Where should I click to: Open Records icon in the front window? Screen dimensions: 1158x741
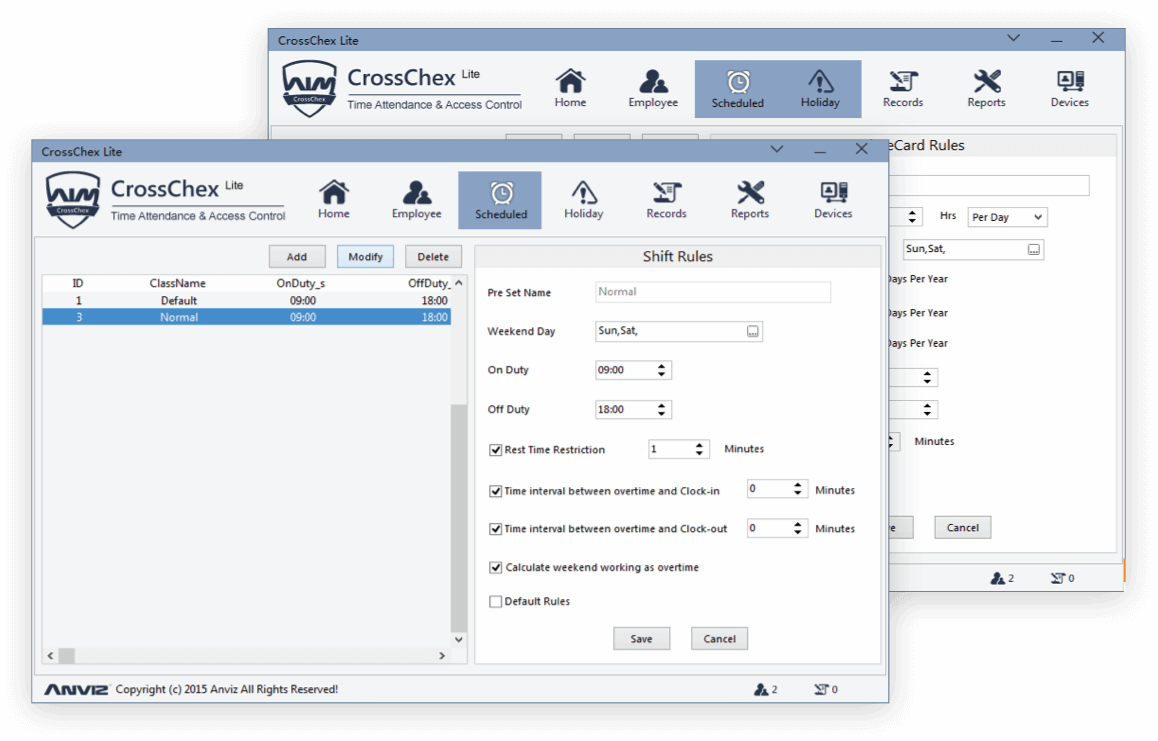666,199
